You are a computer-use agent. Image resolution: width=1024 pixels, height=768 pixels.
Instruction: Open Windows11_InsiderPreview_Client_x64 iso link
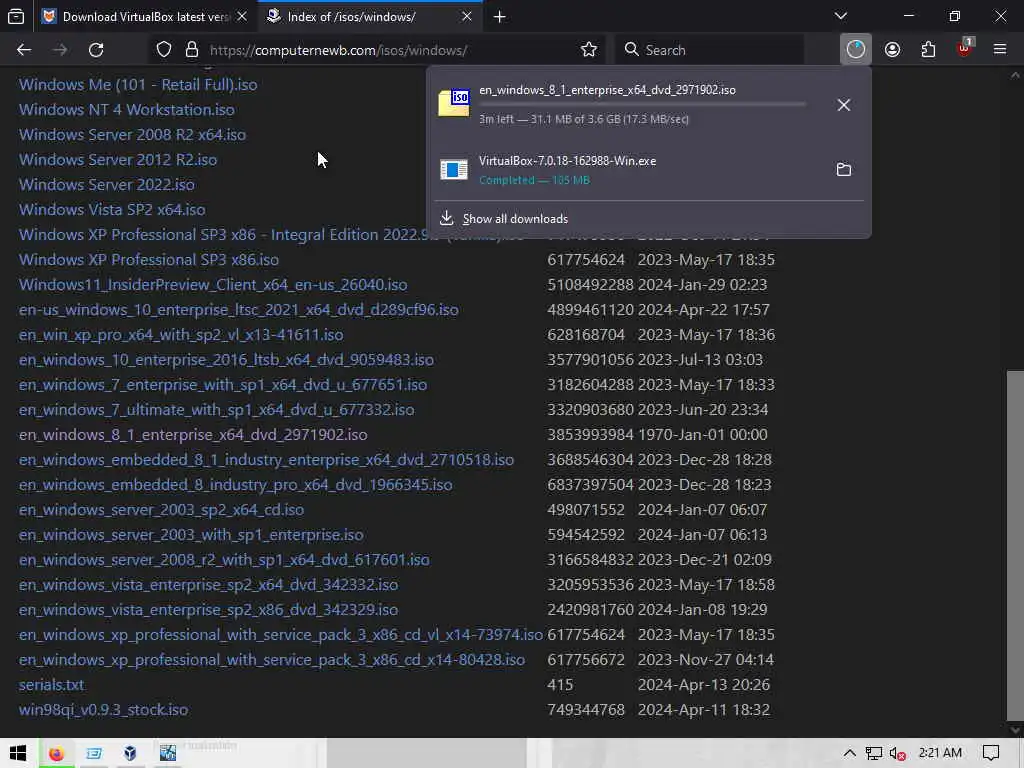coord(213,285)
